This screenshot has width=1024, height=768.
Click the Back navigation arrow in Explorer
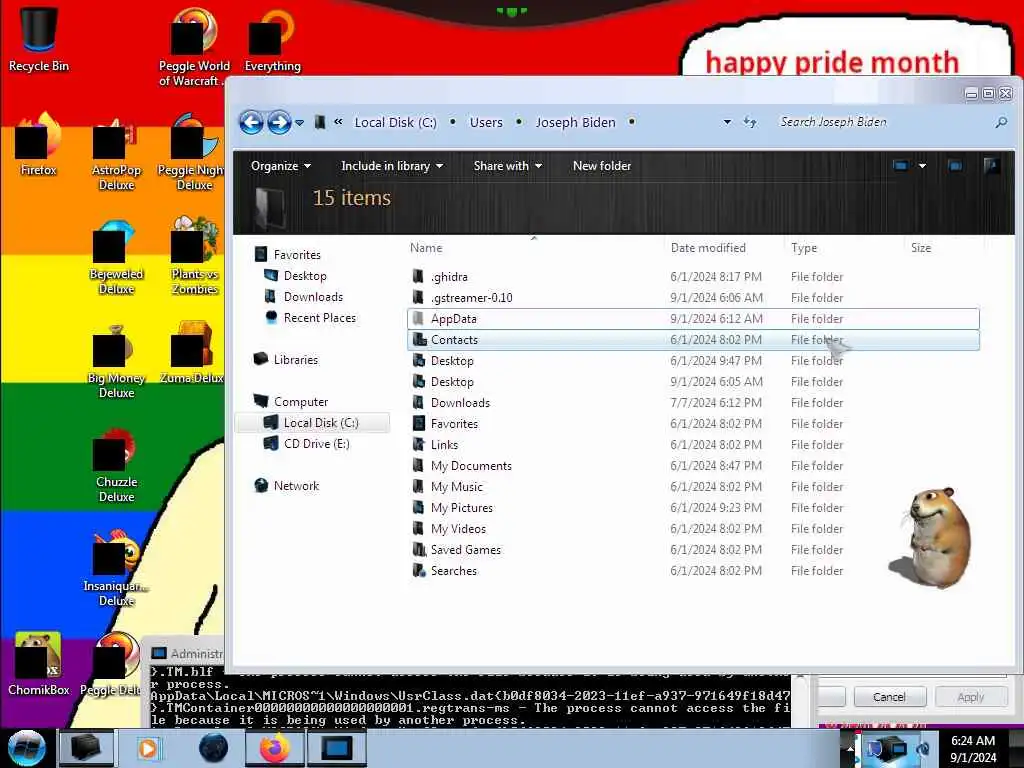[x=251, y=122]
